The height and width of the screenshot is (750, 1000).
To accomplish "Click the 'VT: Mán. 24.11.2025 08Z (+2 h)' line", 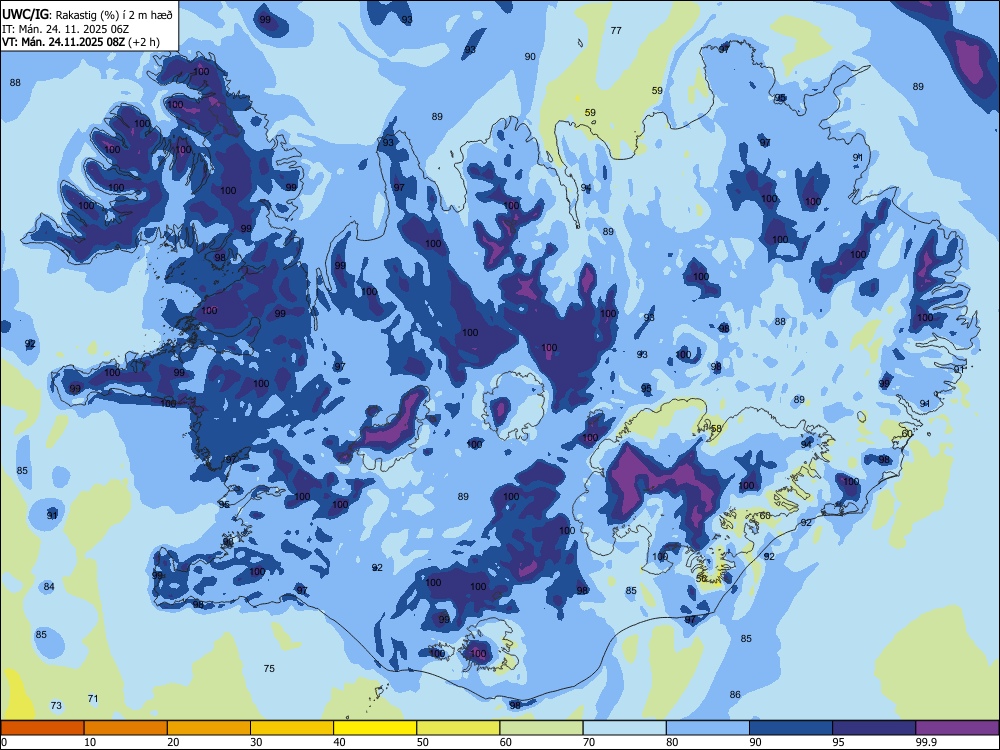I will coord(81,42).
